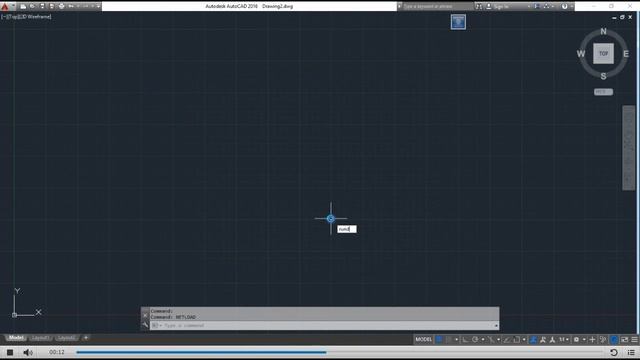
Task: Switch to the Layout1 tab
Action: coord(41,338)
